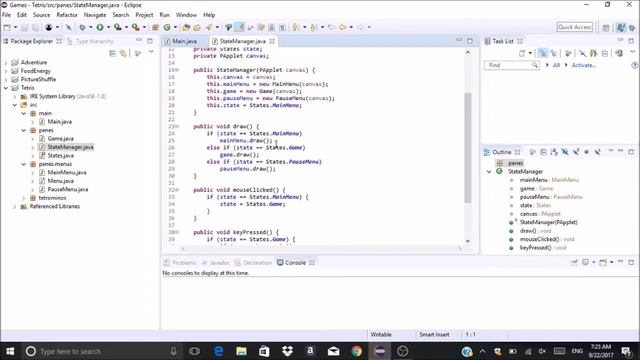Screen dimensions: 640x360
Task: Open the Java perspective icon
Action: click(621, 27)
